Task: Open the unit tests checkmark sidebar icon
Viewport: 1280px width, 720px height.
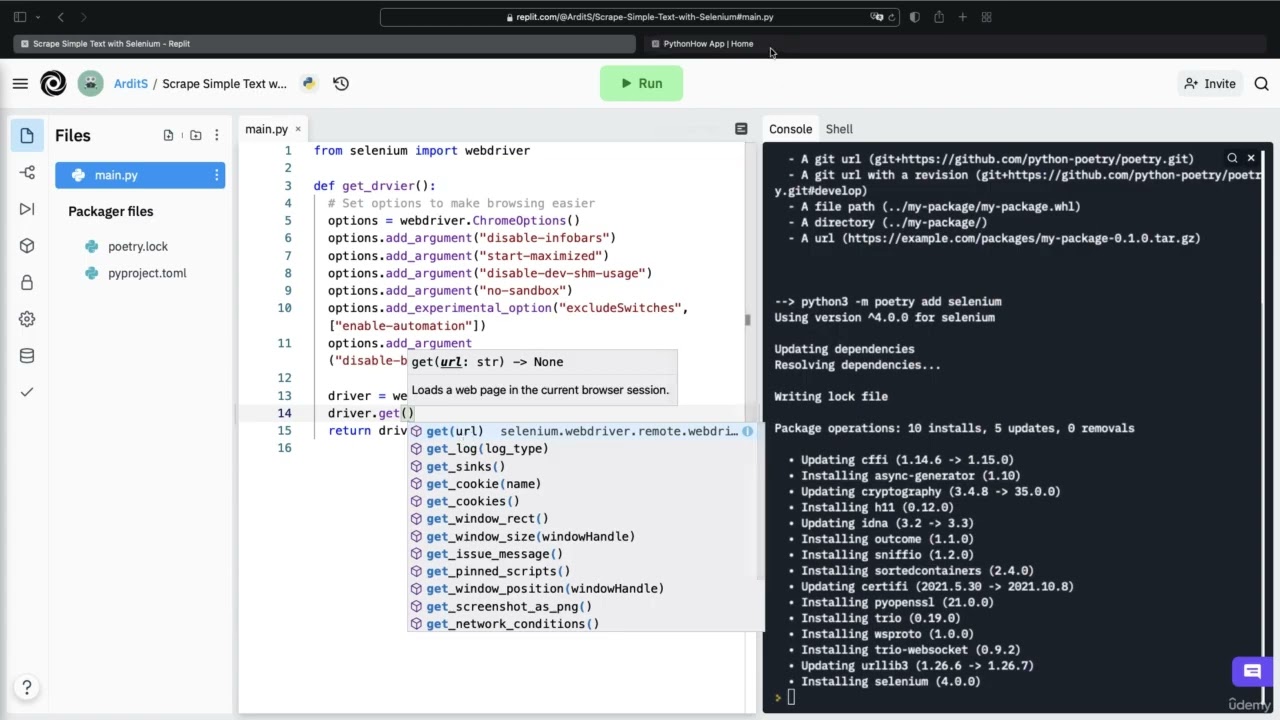Action: click(x=27, y=392)
